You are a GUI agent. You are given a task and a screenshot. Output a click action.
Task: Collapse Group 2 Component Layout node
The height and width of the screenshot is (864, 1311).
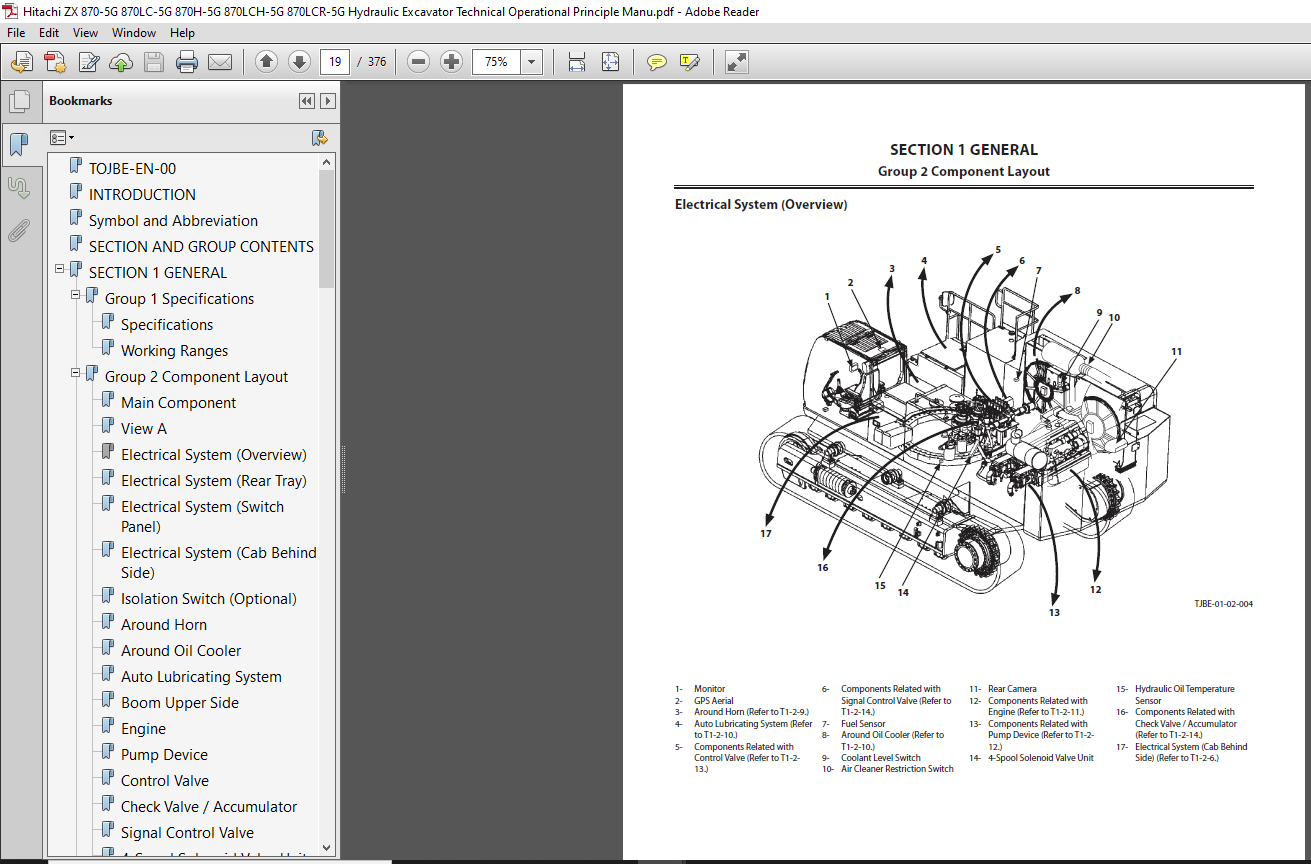(x=76, y=373)
